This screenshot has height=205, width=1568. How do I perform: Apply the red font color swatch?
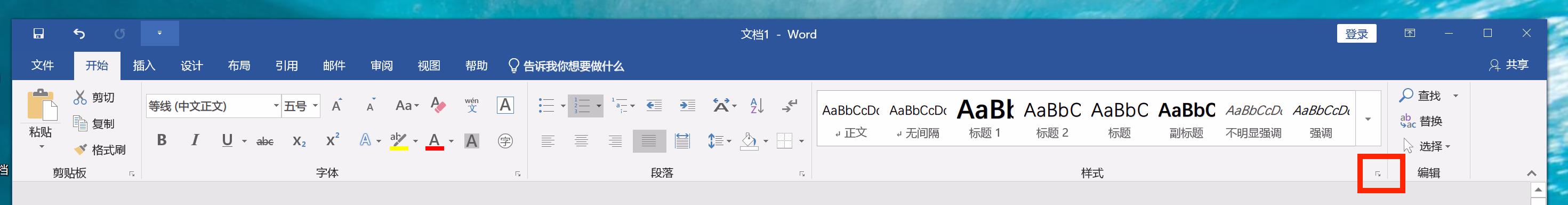pyautogui.click(x=434, y=141)
